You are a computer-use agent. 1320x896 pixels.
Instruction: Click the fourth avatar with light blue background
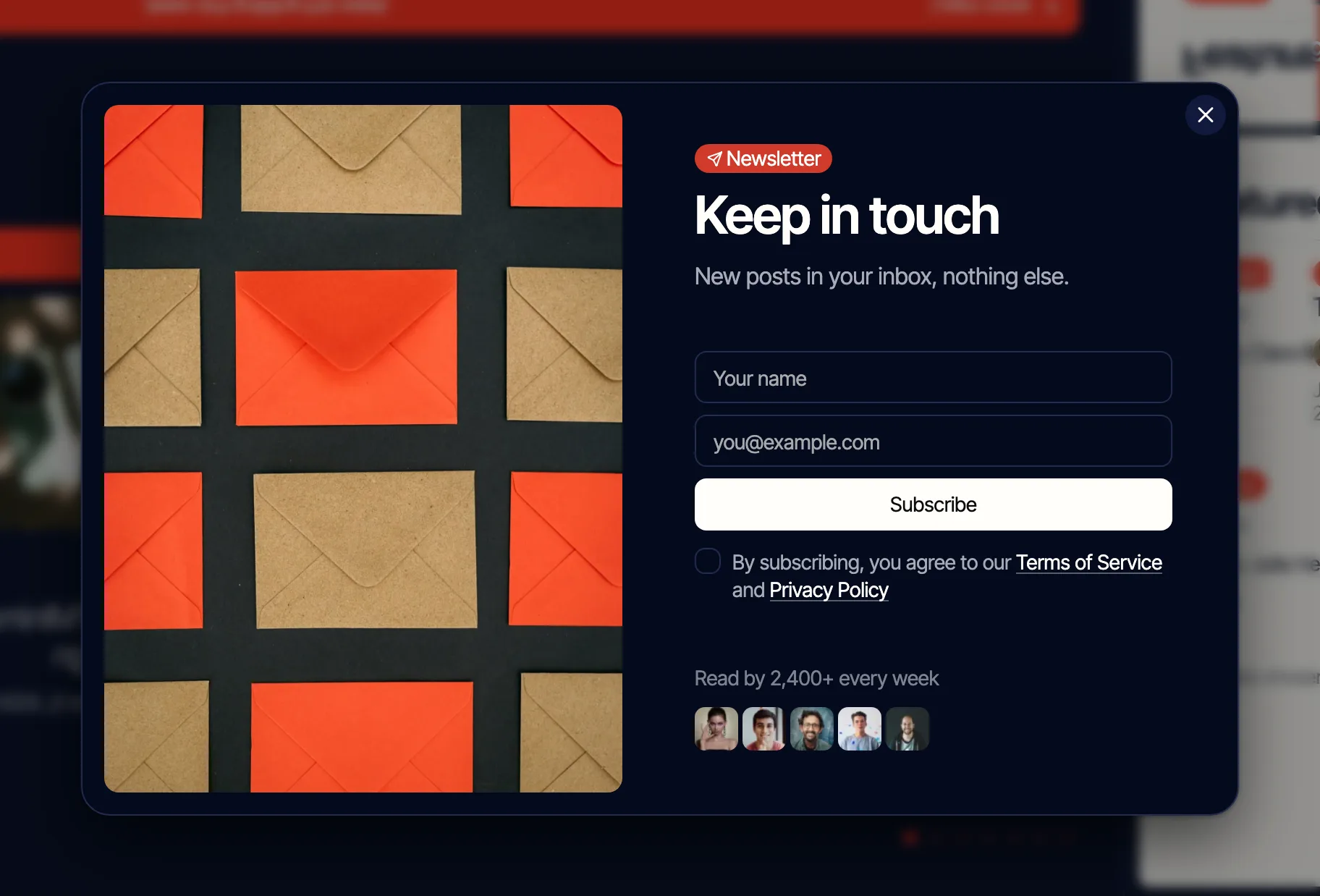[x=860, y=729]
